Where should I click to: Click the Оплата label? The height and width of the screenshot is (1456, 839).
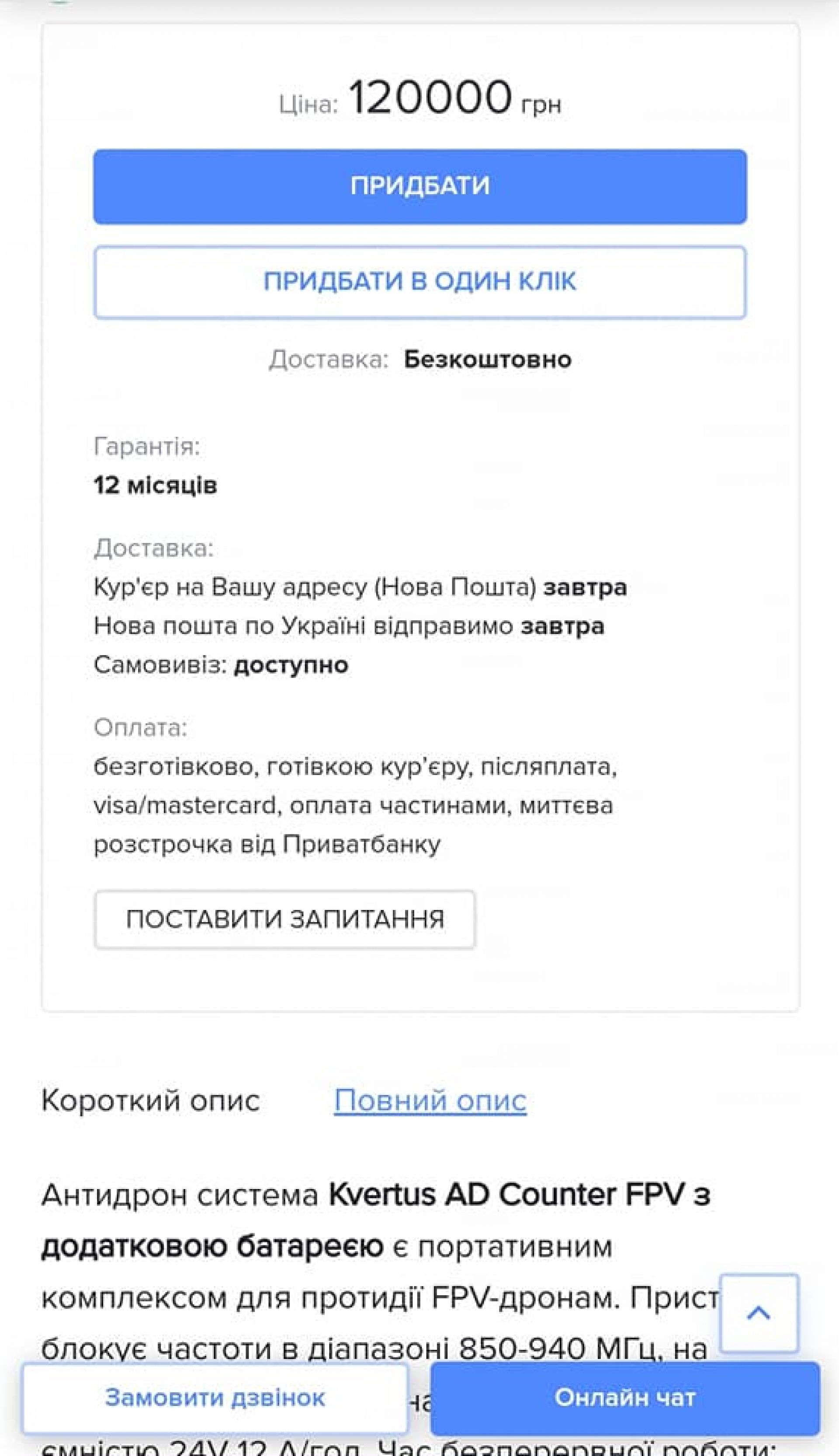point(141,727)
